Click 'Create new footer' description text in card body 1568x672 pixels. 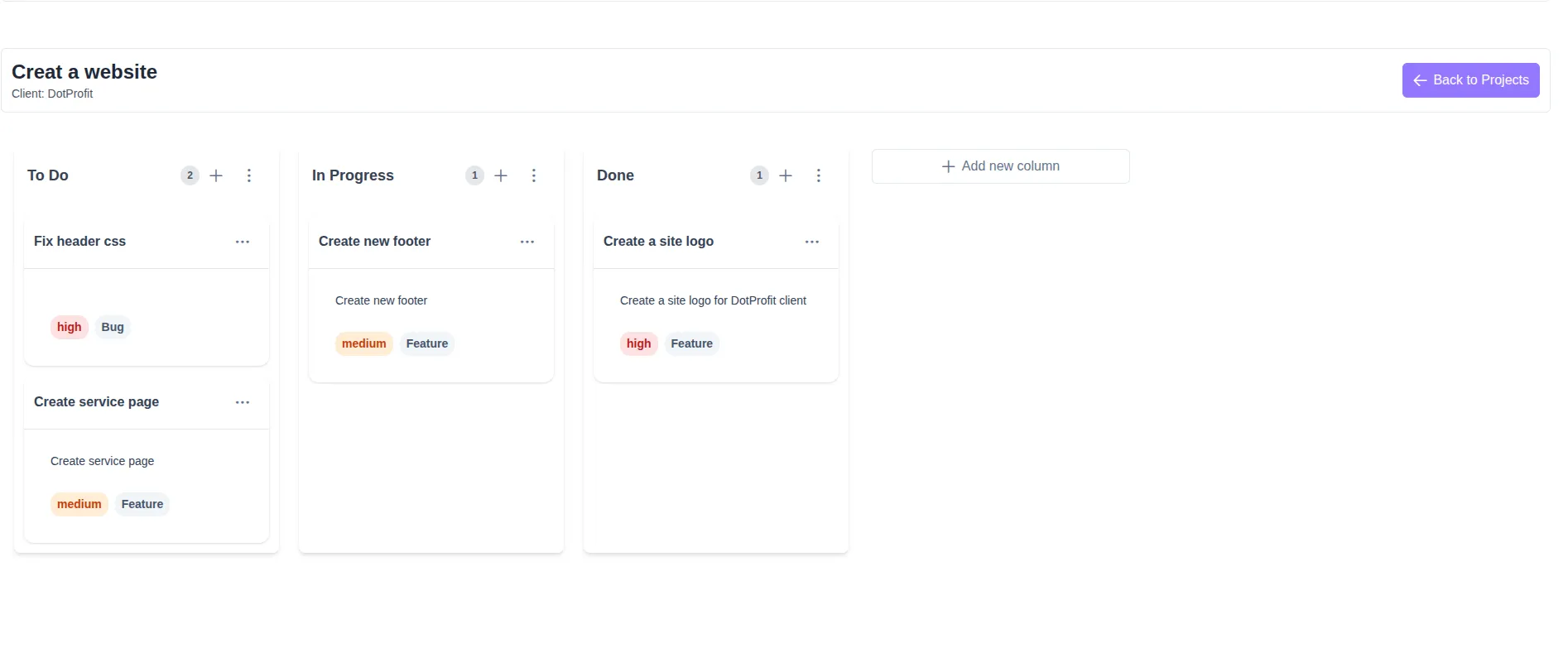381,300
